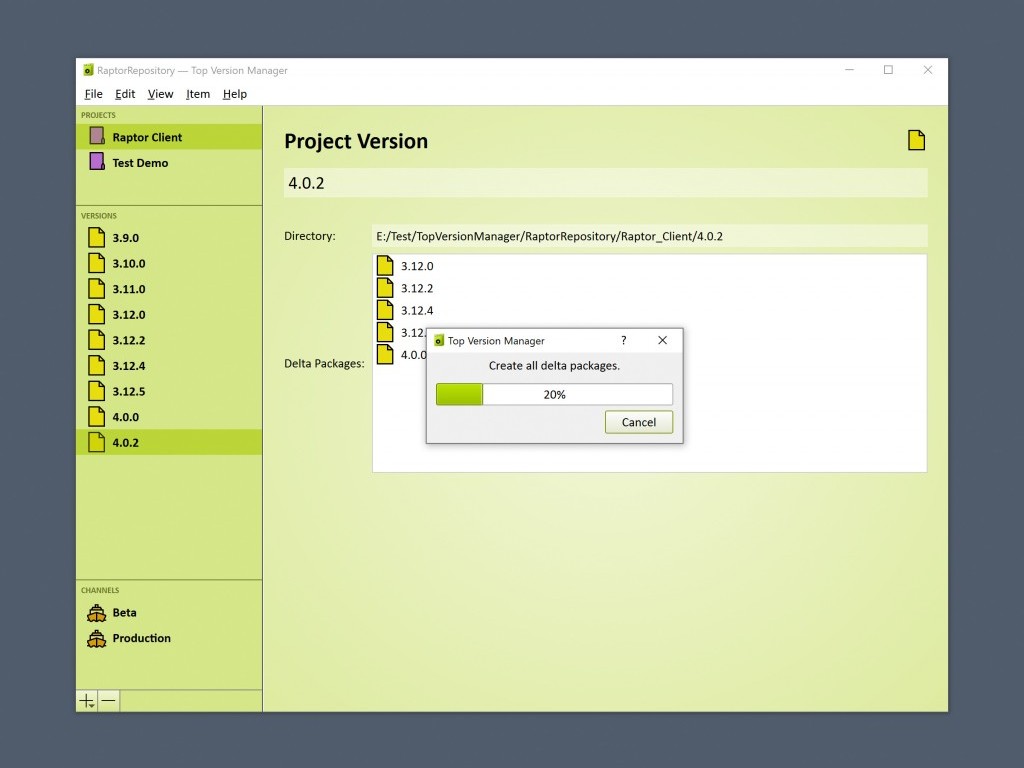The width and height of the screenshot is (1024, 768).
Task: Open the File menu
Action: tap(93, 94)
